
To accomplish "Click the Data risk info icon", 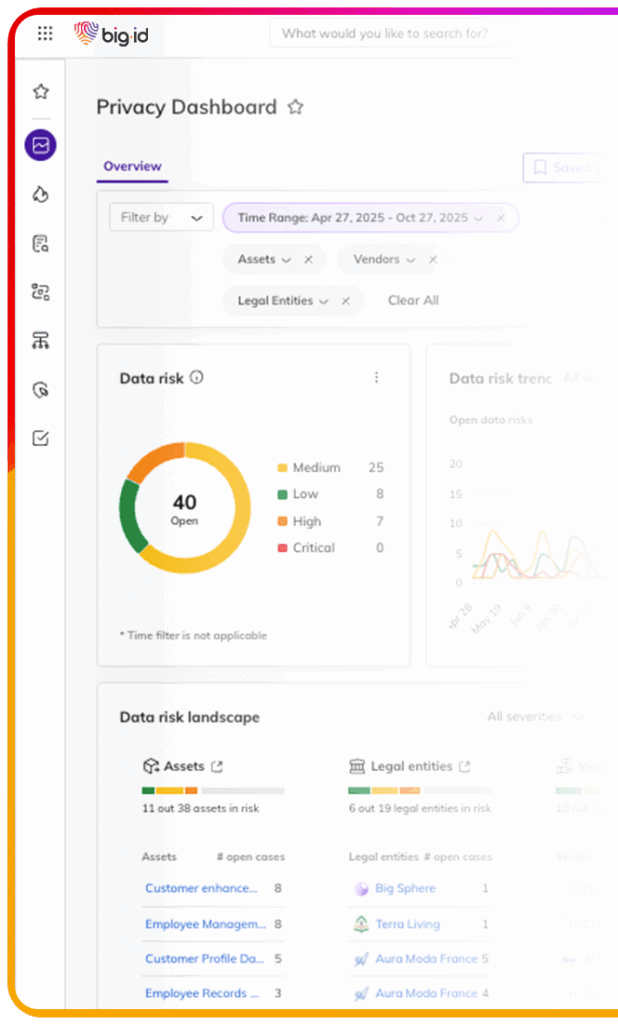I will click(x=197, y=378).
